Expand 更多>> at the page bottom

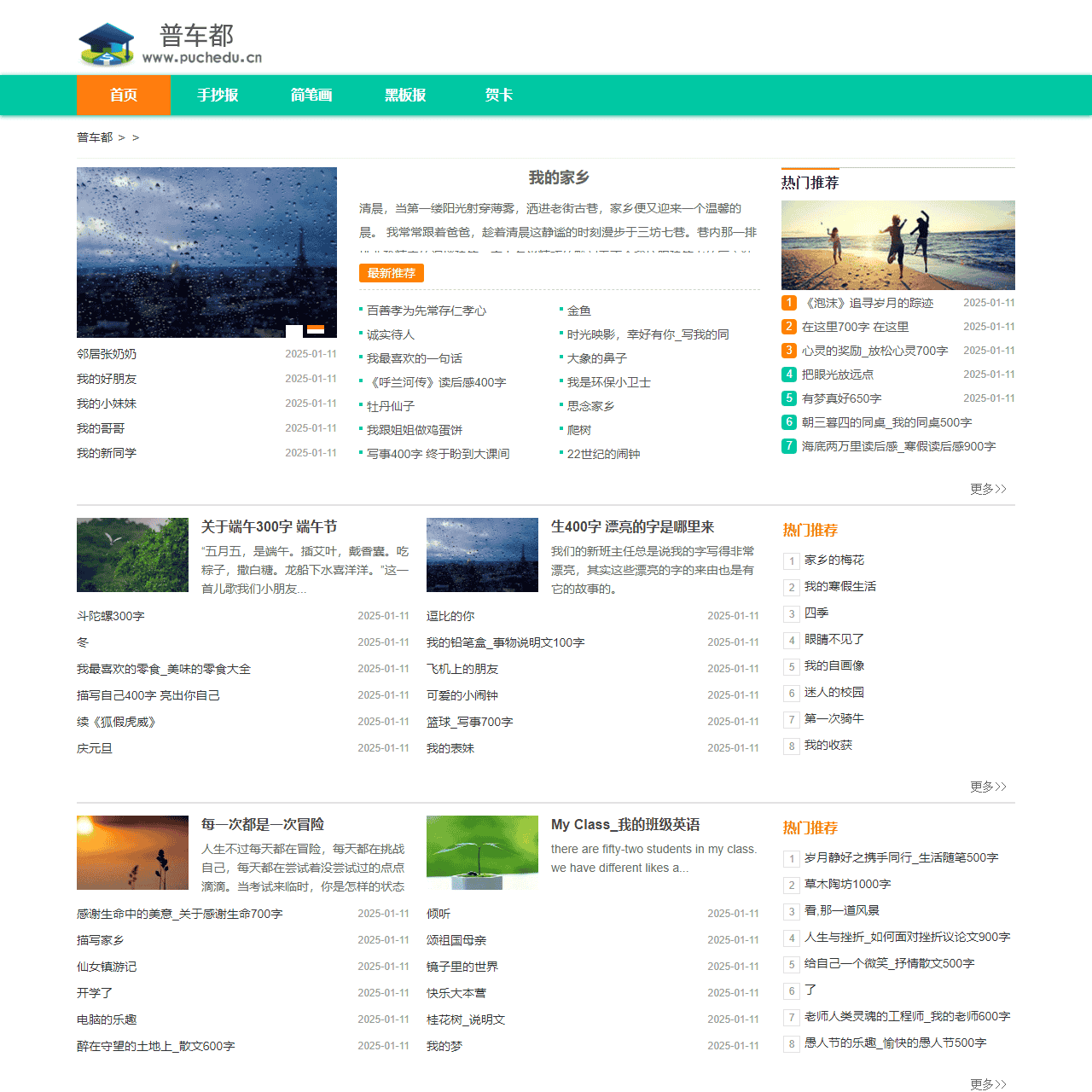tap(988, 1084)
